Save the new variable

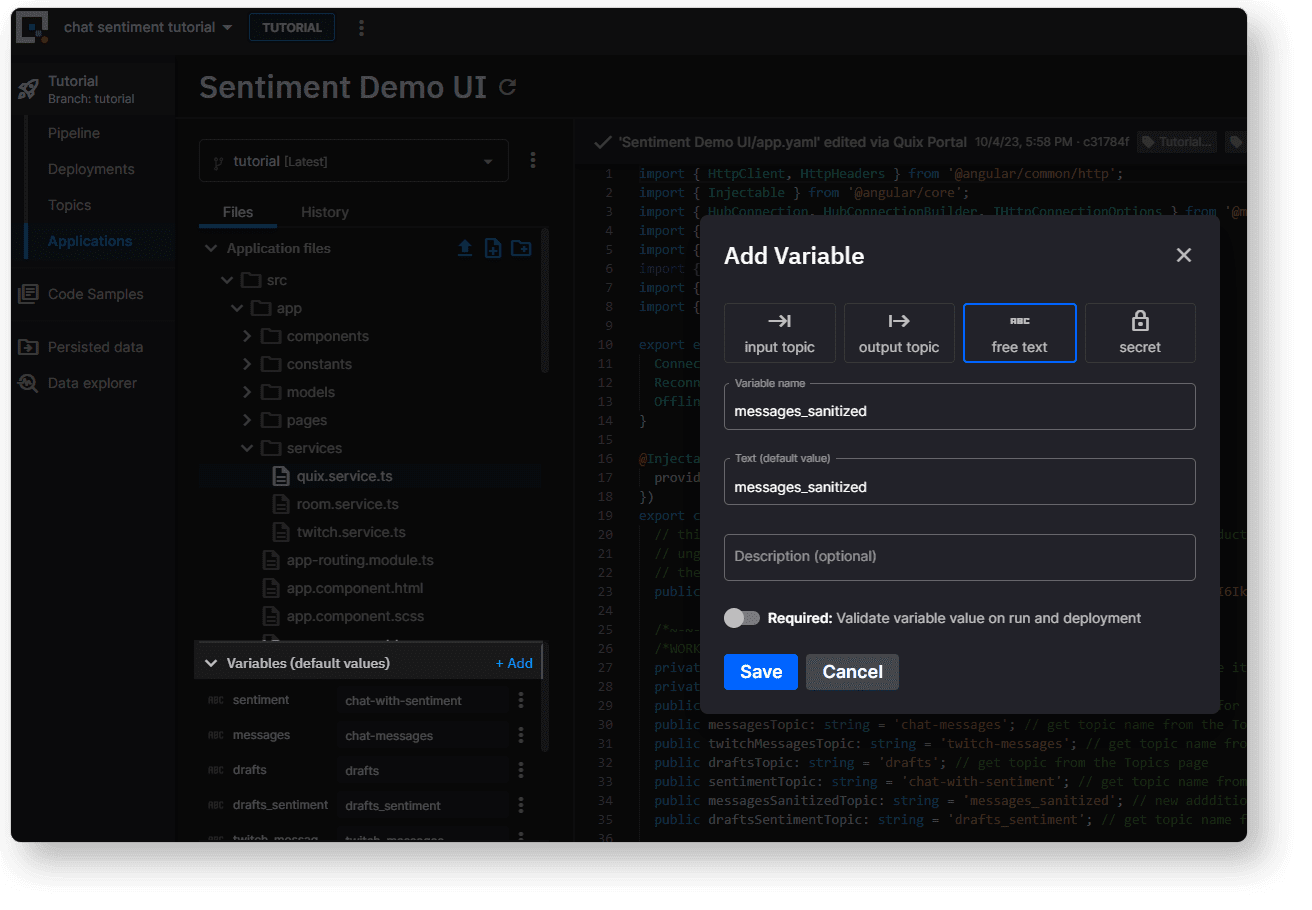point(761,672)
